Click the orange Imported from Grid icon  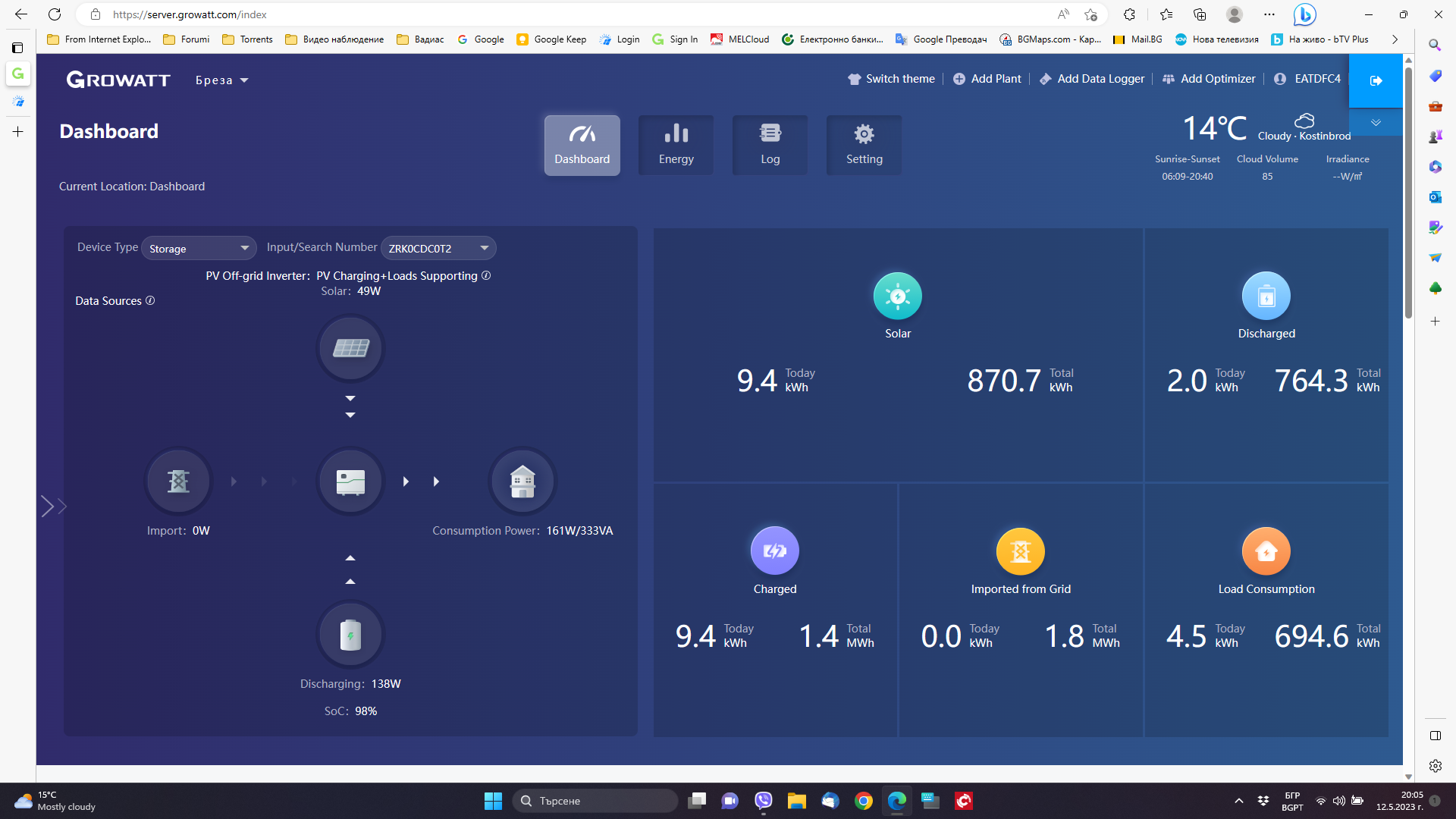pos(1020,551)
